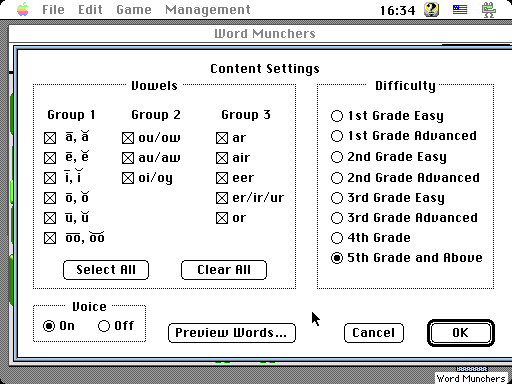Screen dimensions: 512x384
Task: Open the File menu
Action: tap(53, 10)
